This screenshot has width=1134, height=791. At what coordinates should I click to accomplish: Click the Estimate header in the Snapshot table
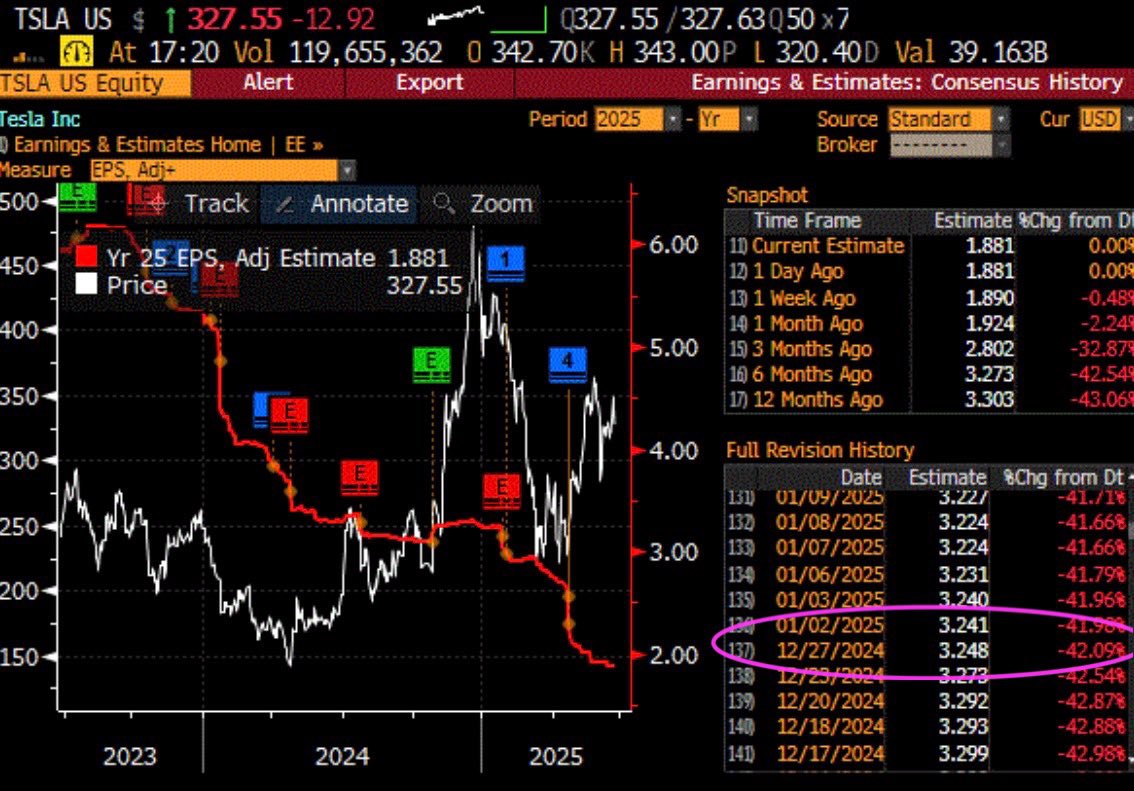tap(972, 221)
